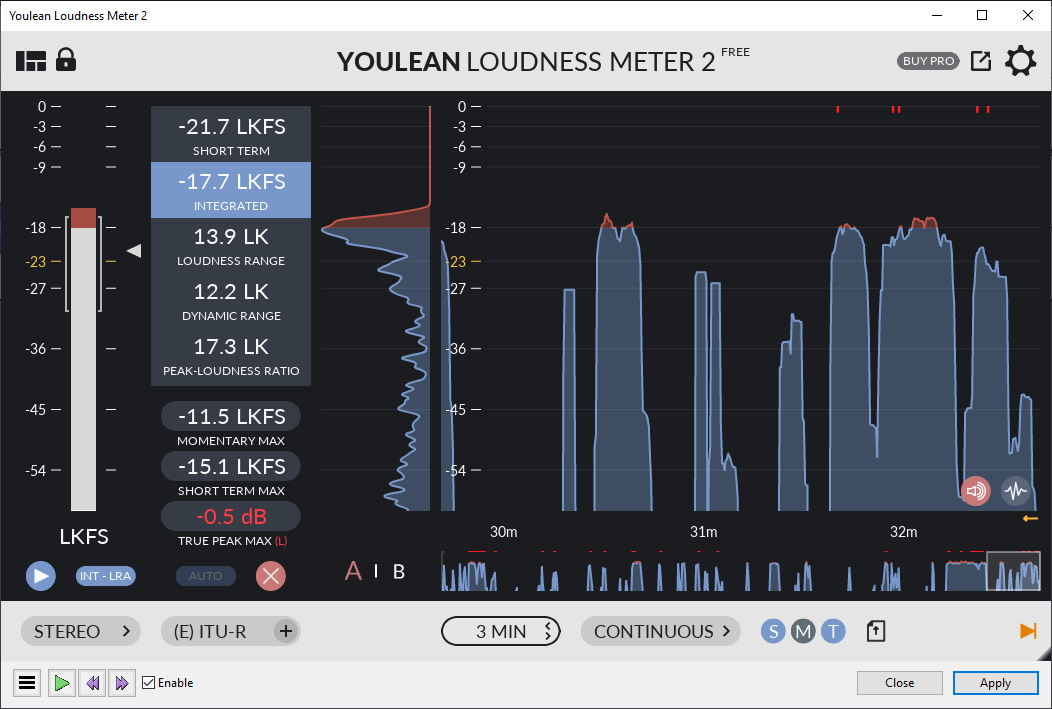Click the rewind double-arrow button
This screenshot has height=709, width=1052.
[93, 683]
